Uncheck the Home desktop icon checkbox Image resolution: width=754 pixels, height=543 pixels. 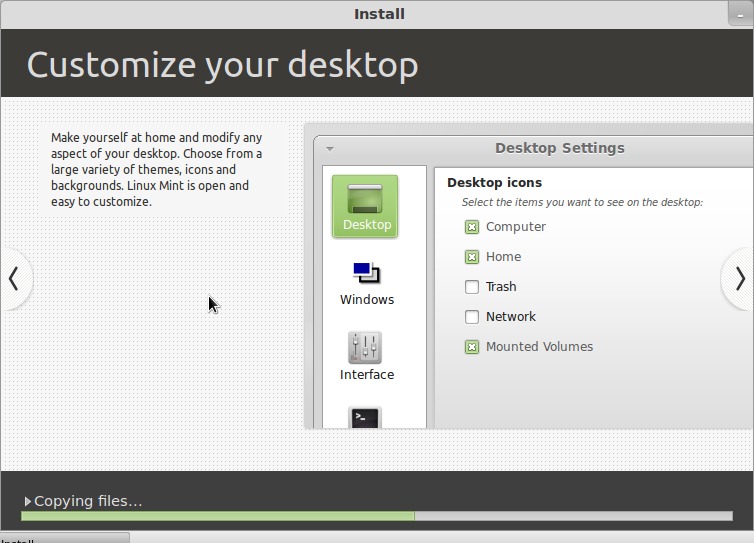tap(472, 257)
